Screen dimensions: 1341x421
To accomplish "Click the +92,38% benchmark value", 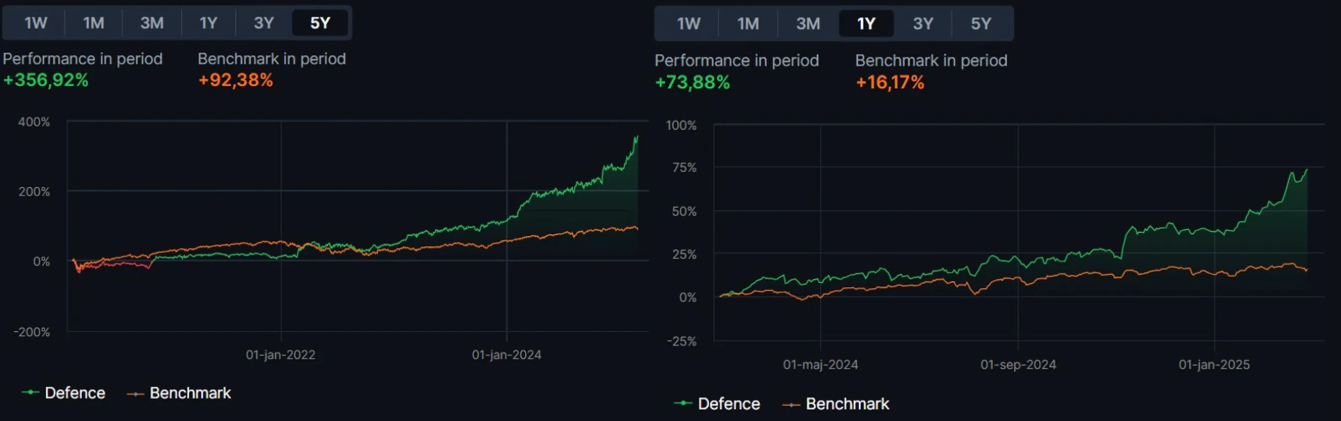I will [235, 80].
